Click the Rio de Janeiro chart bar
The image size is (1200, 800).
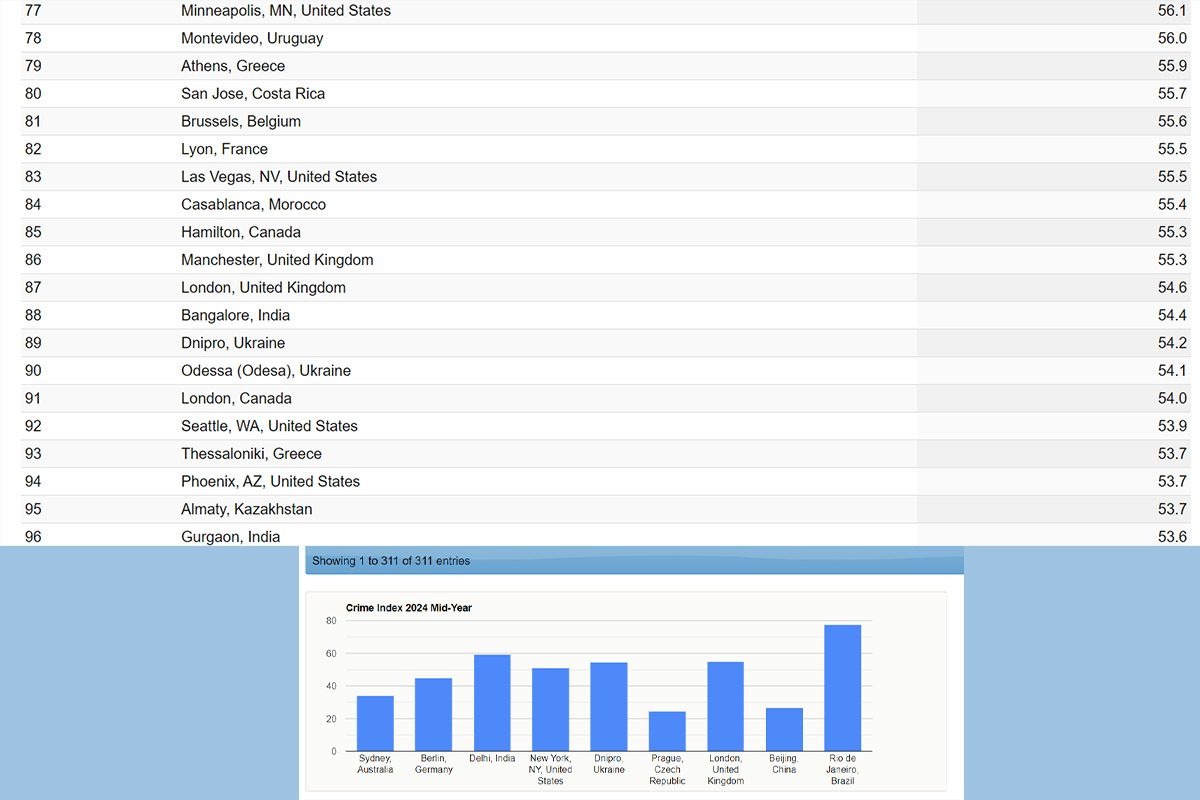pyautogui.click(x=842, y=688)
